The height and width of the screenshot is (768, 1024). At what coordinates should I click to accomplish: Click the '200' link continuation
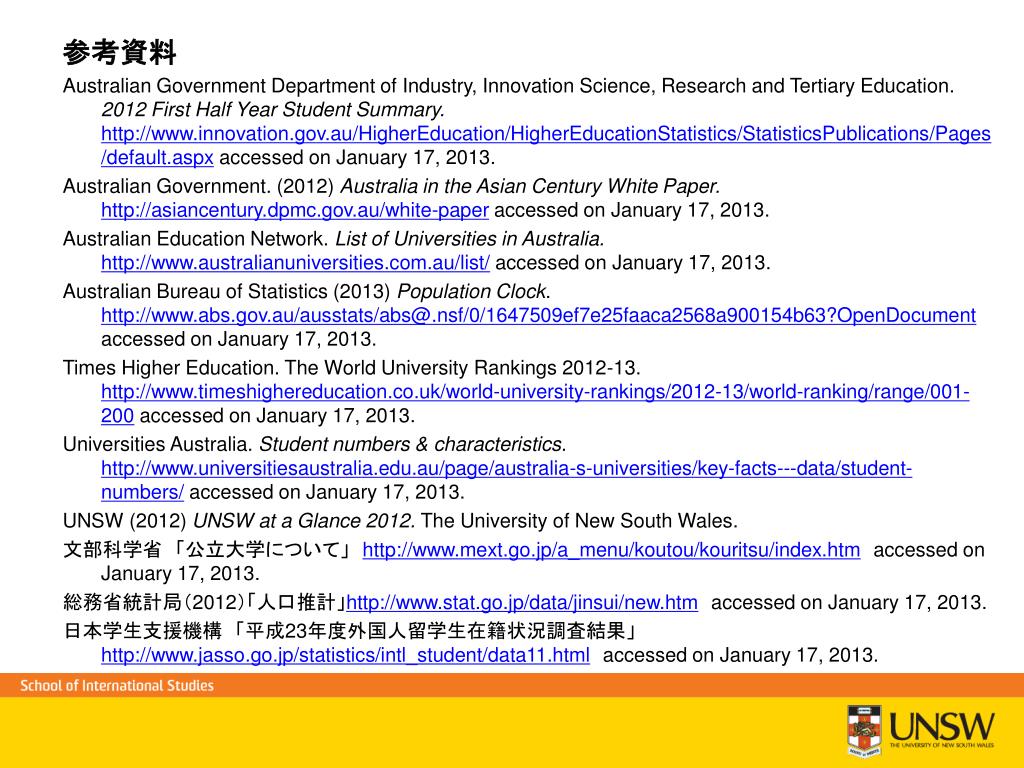pyautogui.click(x=118, y=416)
